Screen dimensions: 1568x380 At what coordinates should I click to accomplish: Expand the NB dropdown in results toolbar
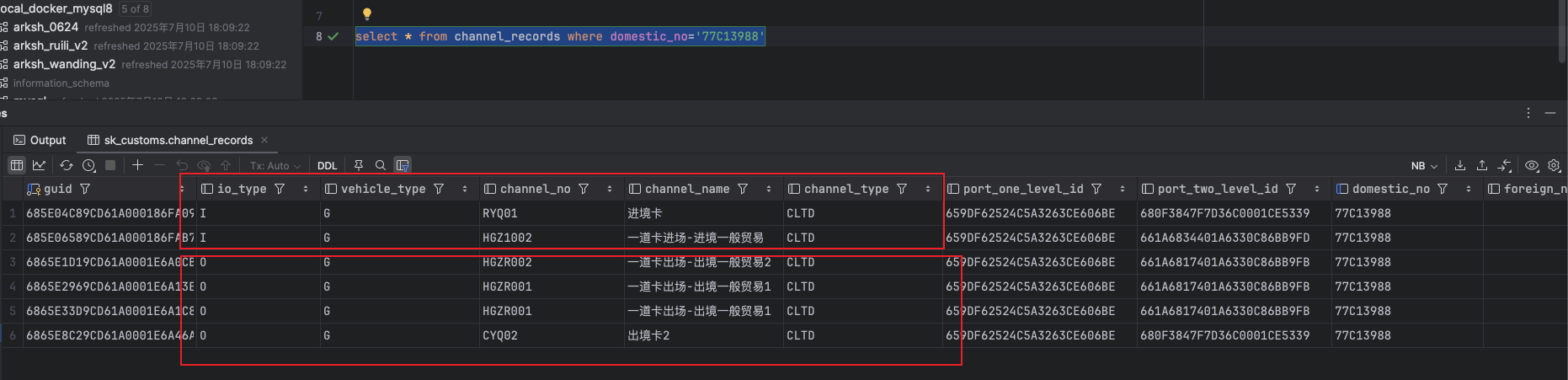[x=1424, y=166]
